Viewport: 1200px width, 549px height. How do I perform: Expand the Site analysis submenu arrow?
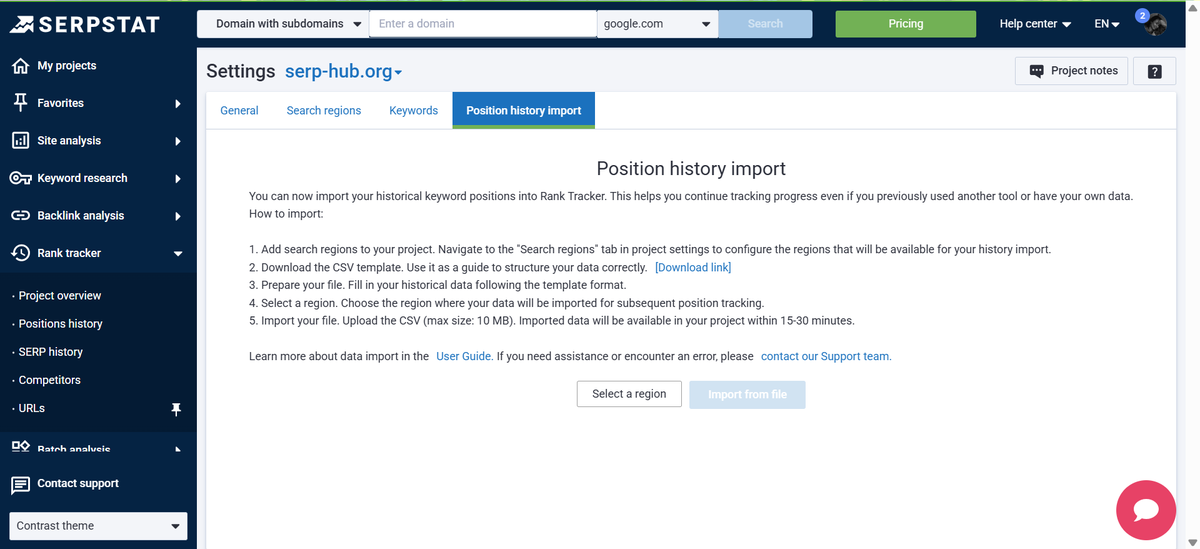click(x=177, y=141)
